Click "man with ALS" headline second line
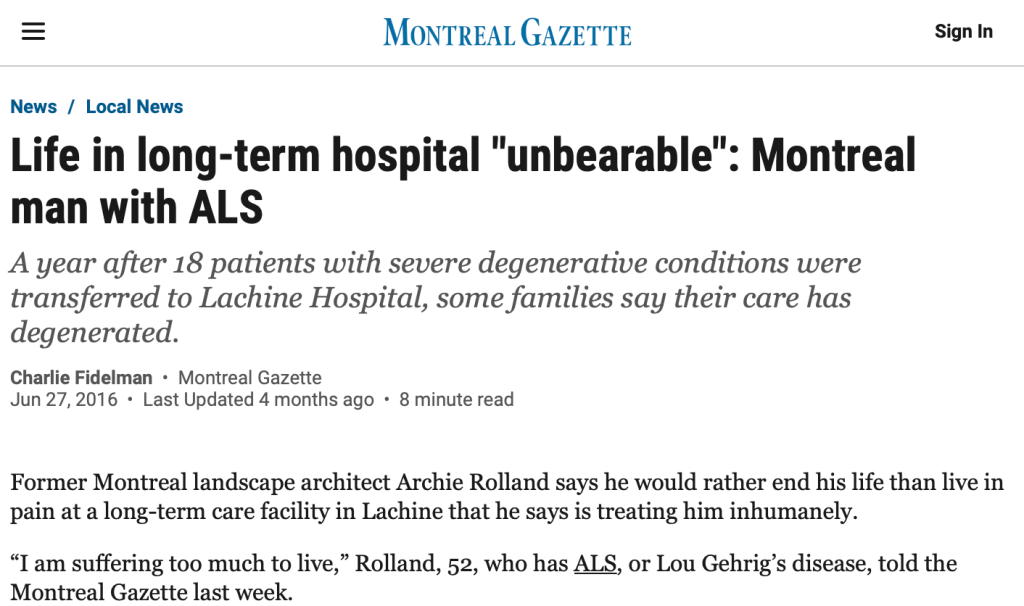This screenshot has height=606, width=1024. tap(137, 207)
